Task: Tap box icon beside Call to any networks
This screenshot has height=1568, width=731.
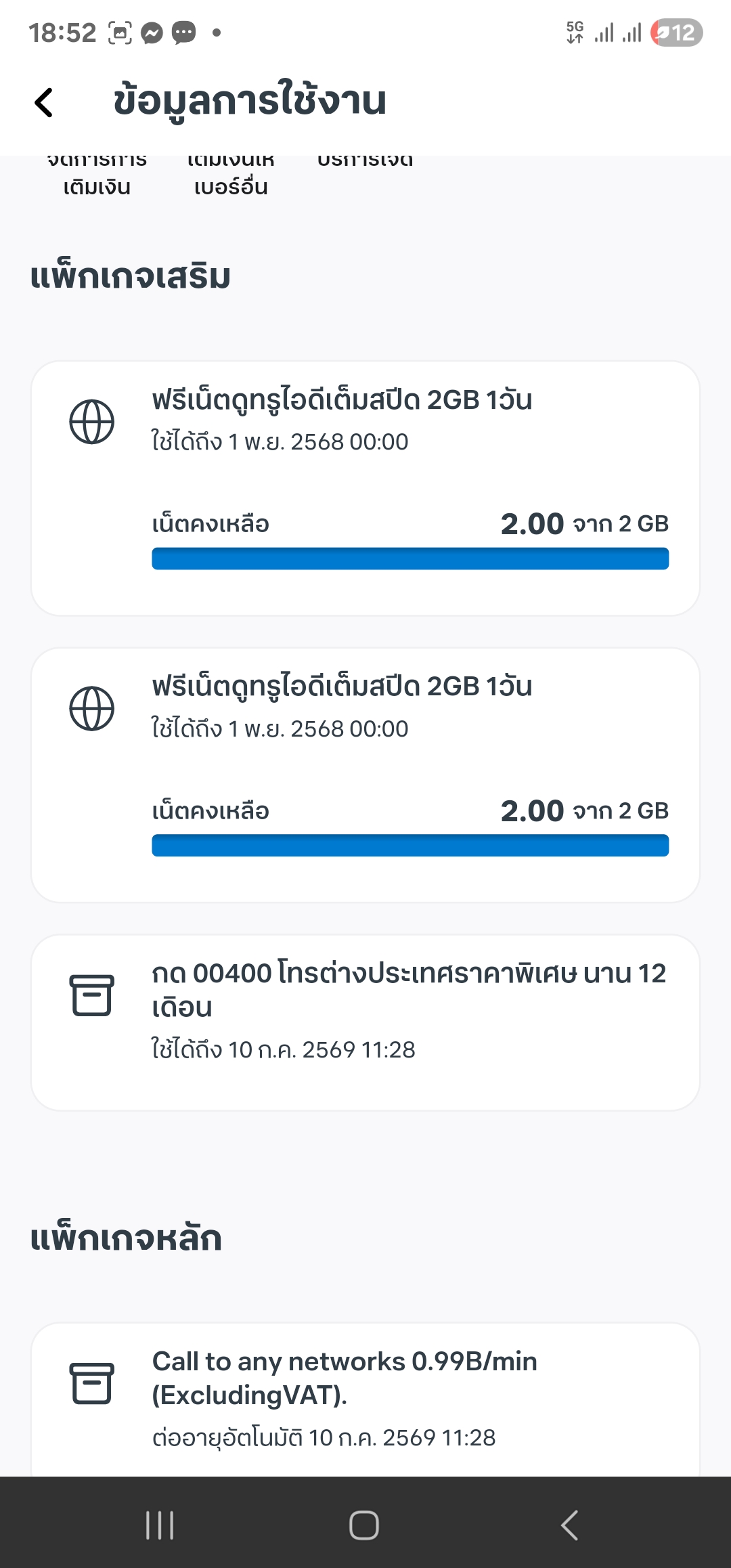Action: 91,1383
